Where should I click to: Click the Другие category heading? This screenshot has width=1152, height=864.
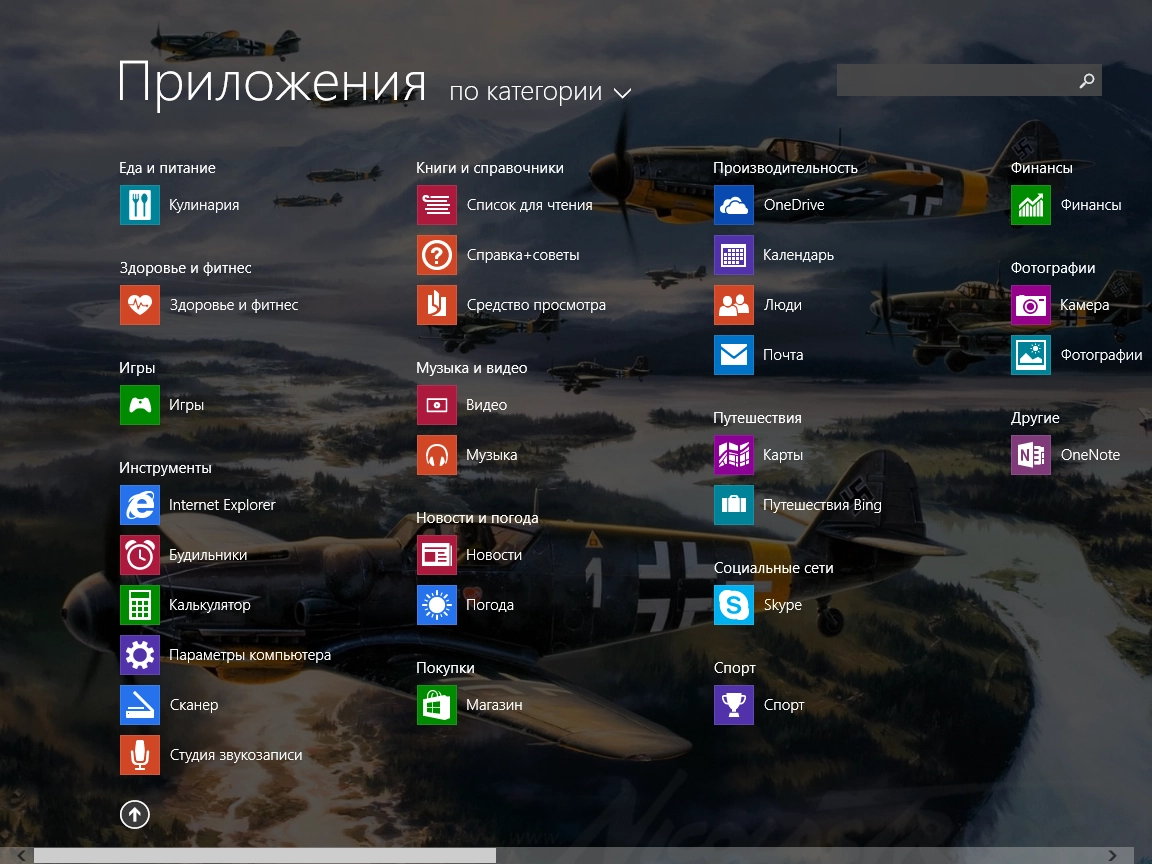[x=1035, y=418]
